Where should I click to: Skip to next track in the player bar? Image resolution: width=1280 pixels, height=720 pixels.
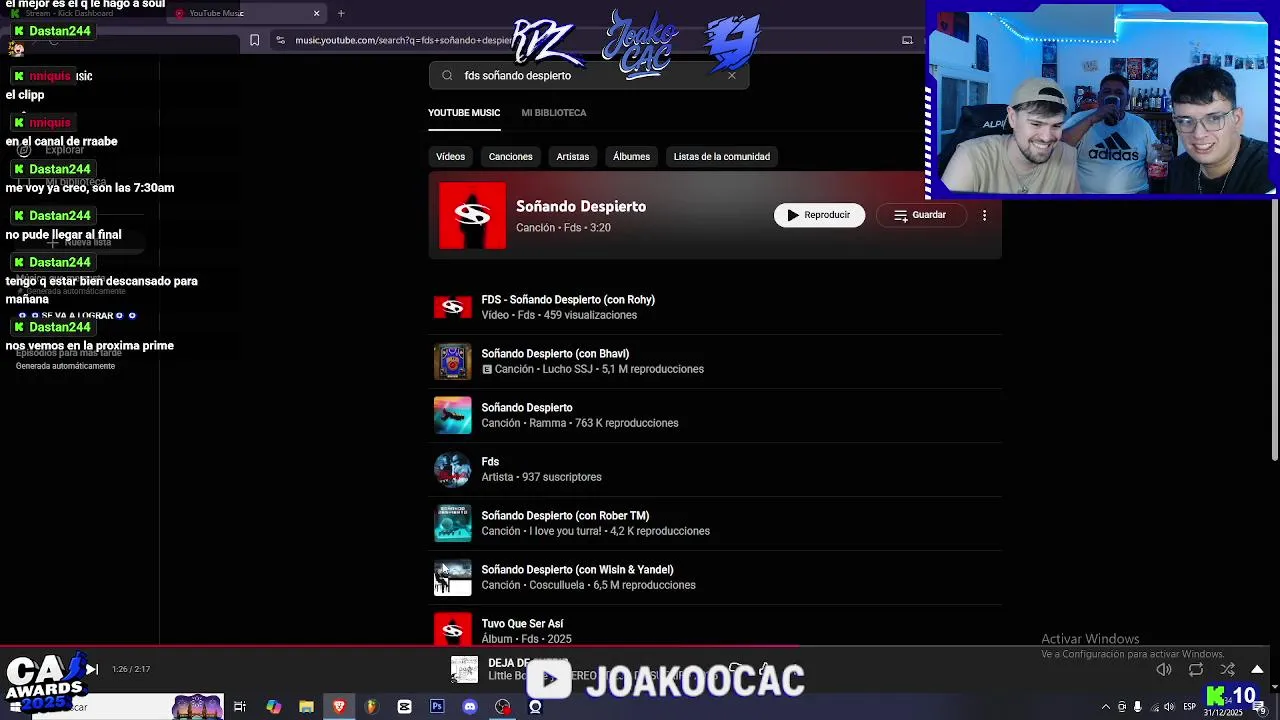(91, 669)
